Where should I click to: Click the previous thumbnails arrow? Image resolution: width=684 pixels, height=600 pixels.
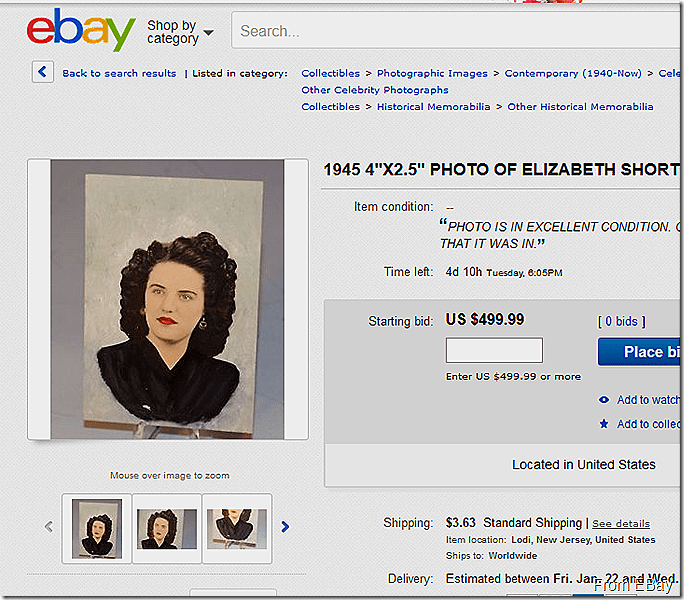tap(47, 527)
